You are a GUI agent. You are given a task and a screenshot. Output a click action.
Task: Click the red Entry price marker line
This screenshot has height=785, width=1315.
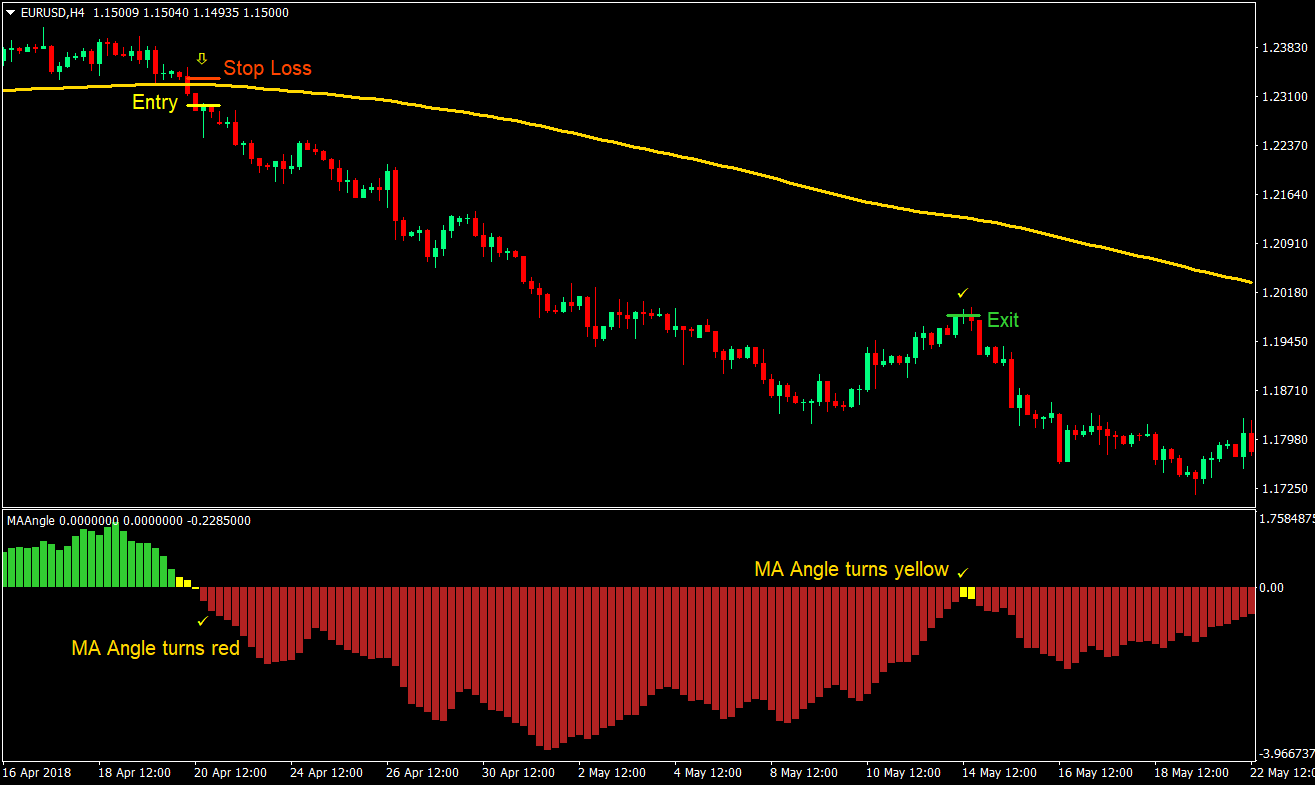coord(203,103)
